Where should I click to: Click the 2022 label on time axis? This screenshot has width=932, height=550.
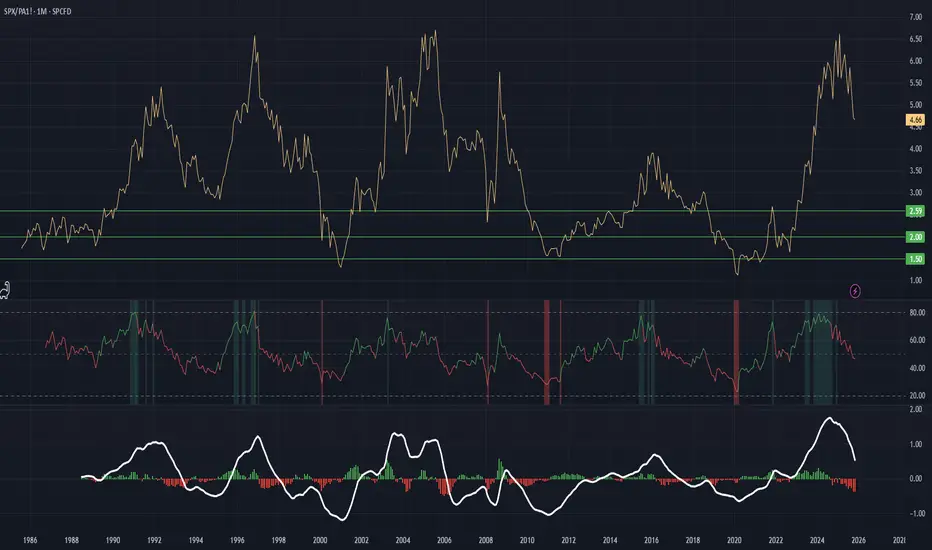776,540
